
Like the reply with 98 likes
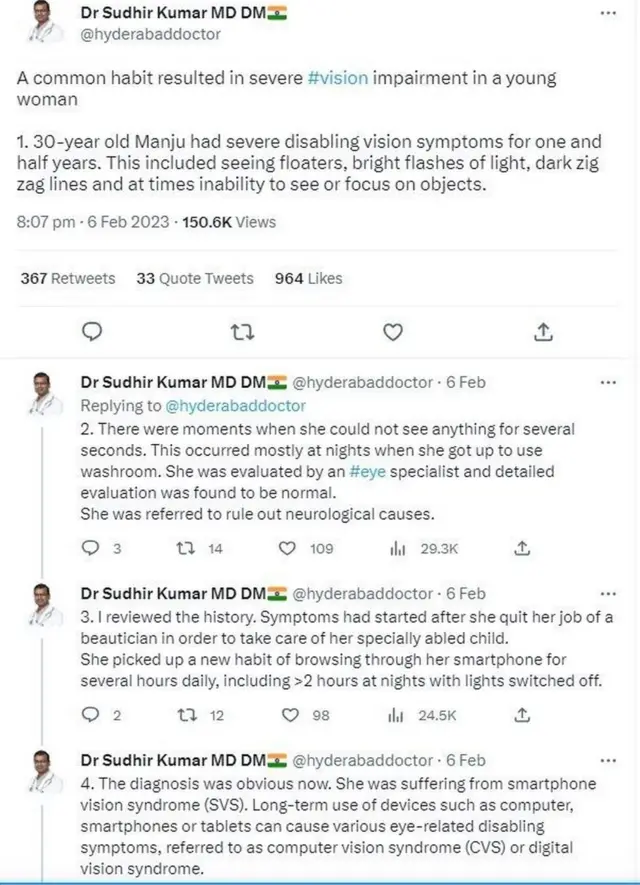pos(290,715)
